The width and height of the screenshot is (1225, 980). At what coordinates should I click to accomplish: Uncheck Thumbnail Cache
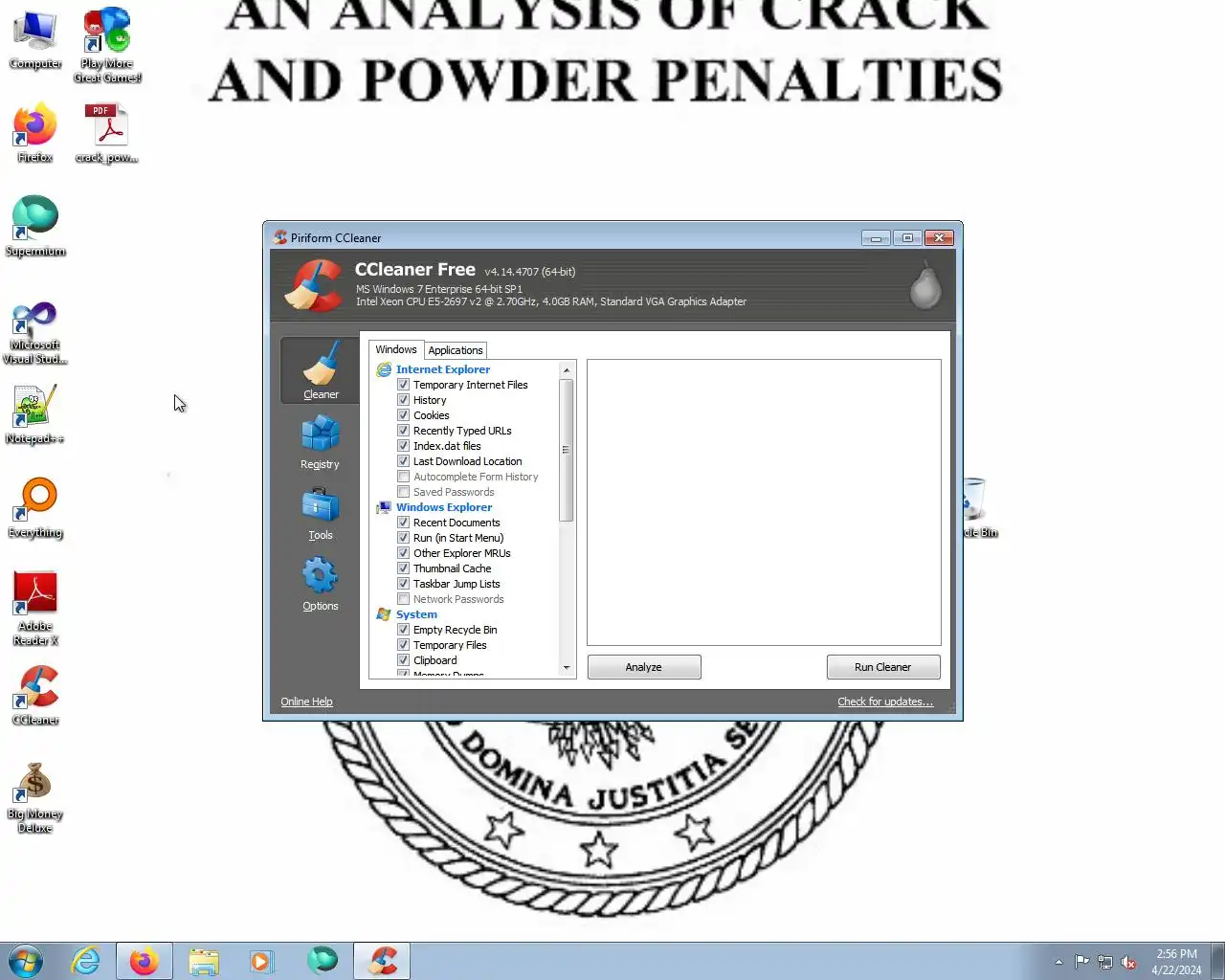[404, 568]
